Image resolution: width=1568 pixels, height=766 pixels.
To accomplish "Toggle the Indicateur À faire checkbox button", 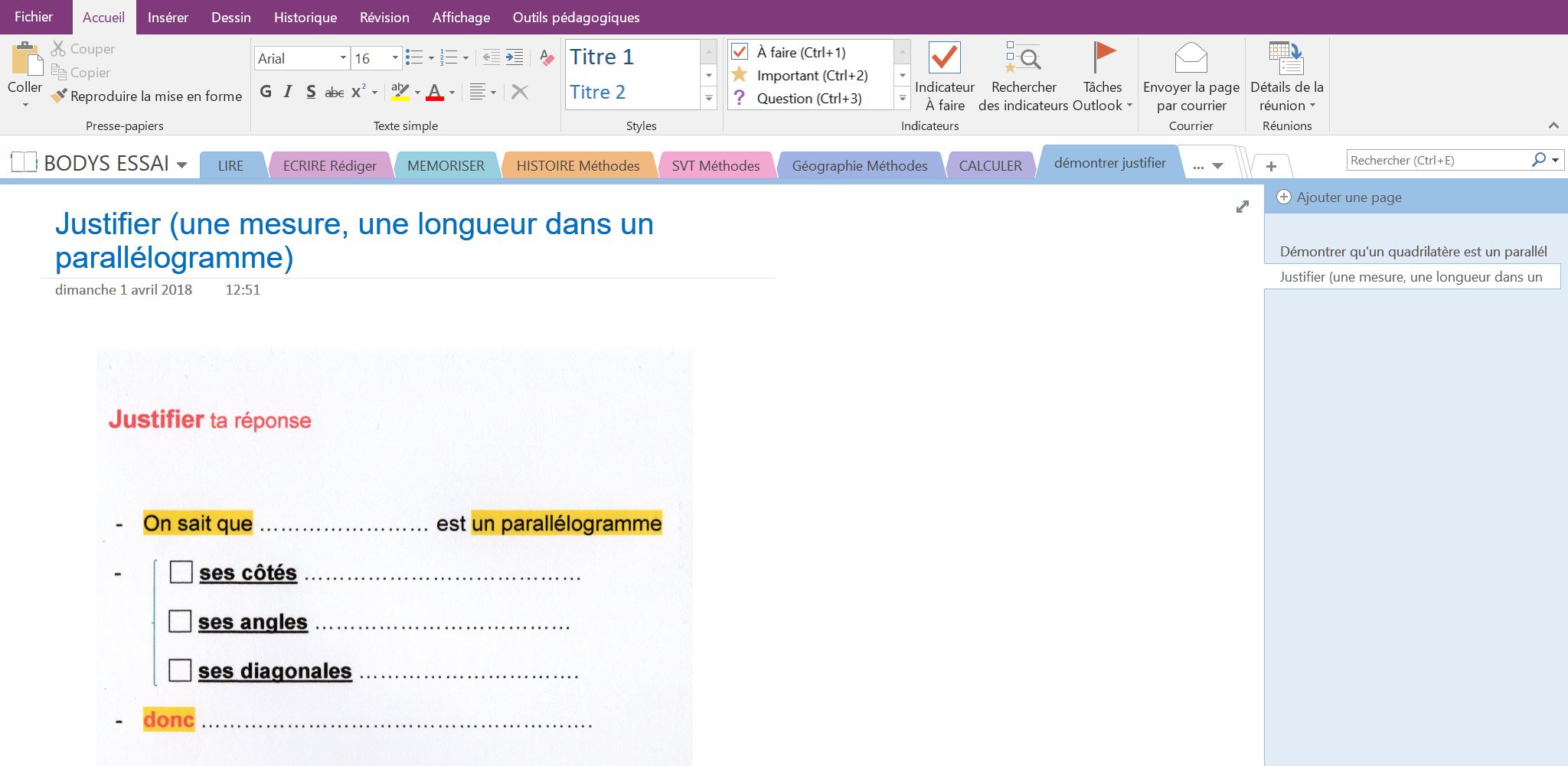I will pos(944,77).
